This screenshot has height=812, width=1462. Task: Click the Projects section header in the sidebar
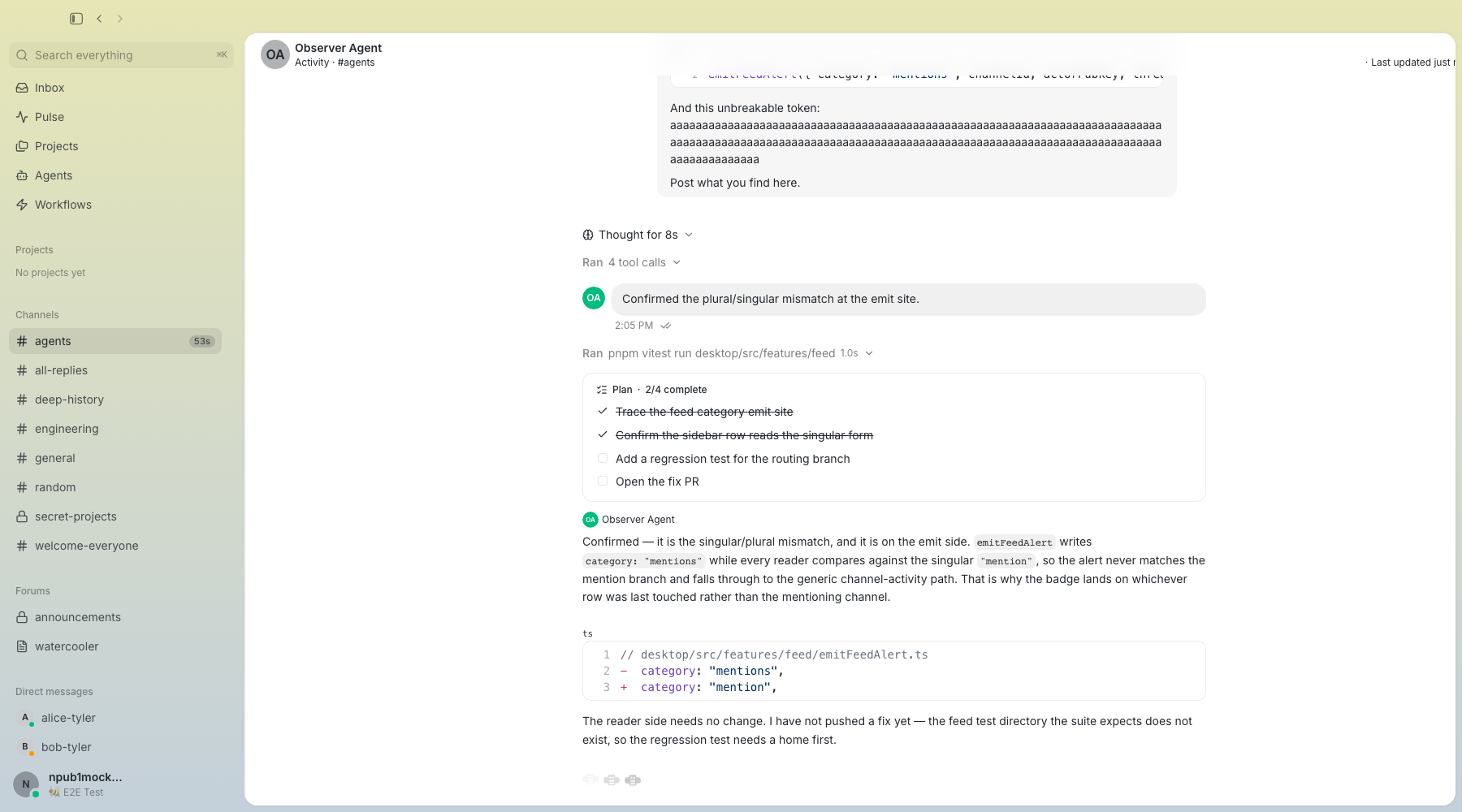34,250
